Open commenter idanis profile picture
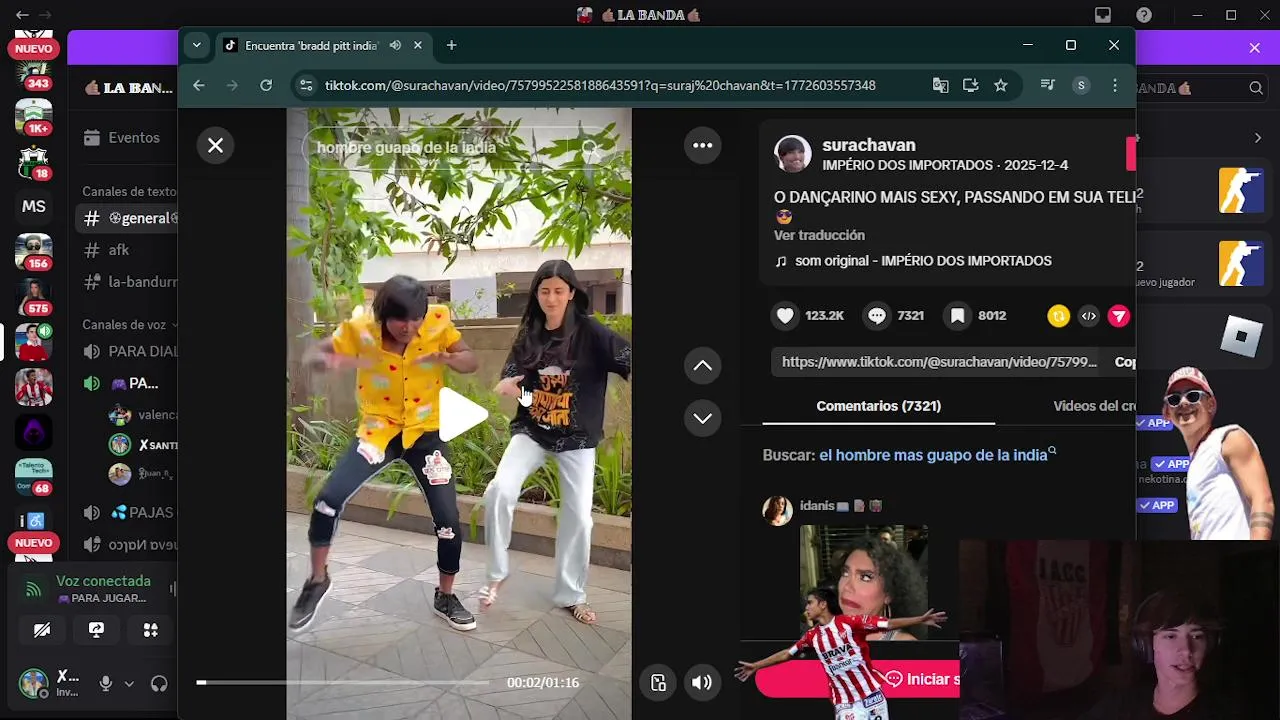1280x720 pixels. pyautogui.click(x=777, y=510)
